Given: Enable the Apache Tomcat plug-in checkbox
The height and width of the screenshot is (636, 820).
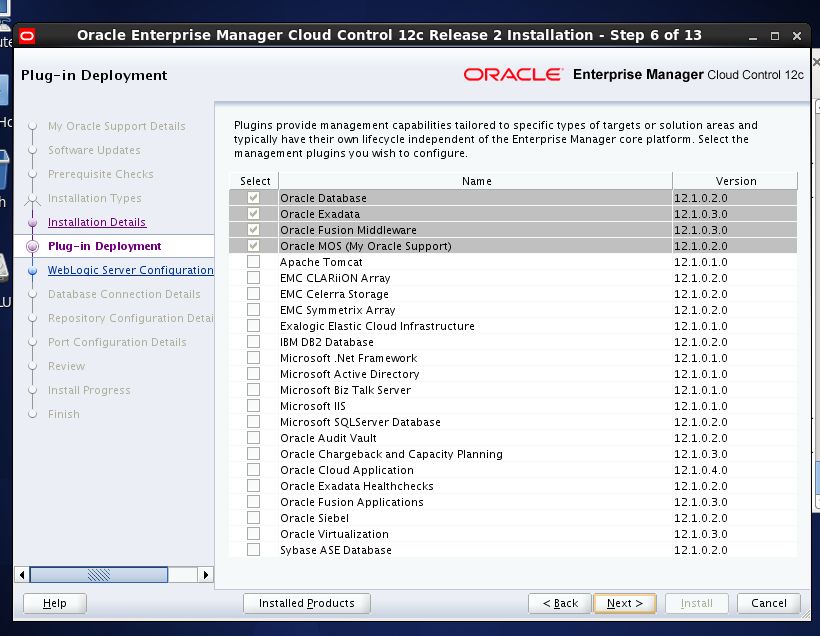Looking at the screenshot, I should click(x=254, y=262).
